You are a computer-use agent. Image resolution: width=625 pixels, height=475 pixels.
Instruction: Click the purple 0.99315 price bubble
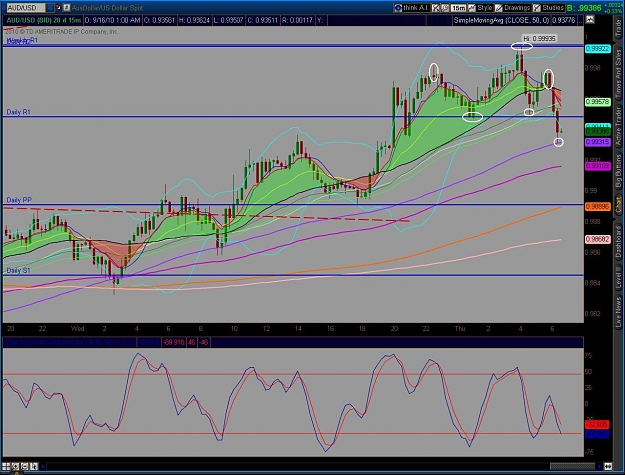(597, 142)
